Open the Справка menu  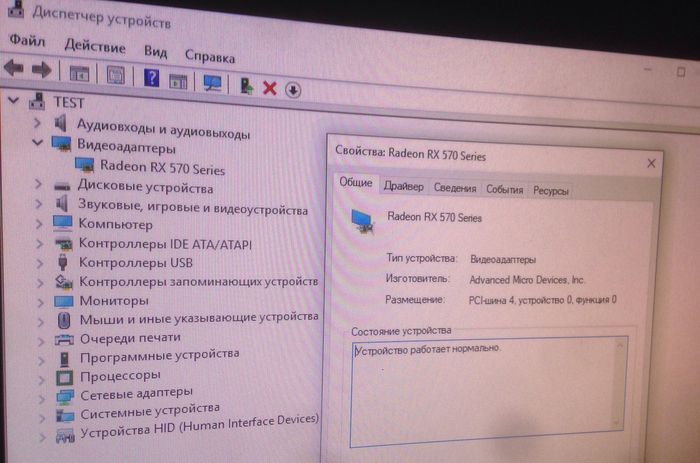coord(210,56)
